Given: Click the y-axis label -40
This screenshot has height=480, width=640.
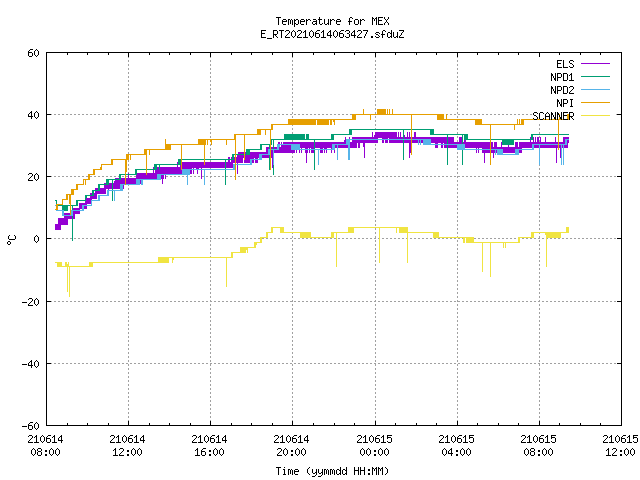Looking at the screenshot, I should click(31, 364).
